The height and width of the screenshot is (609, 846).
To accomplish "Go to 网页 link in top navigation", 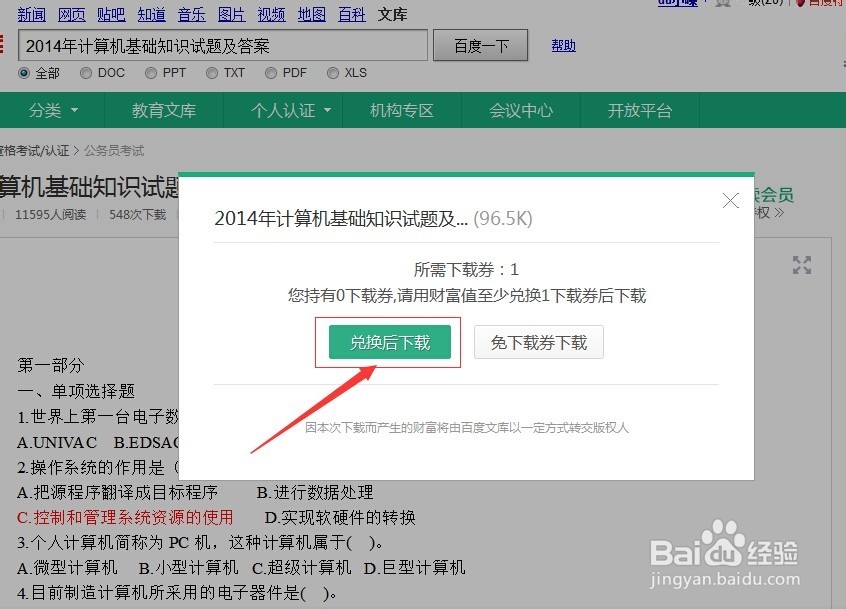I will [72, 15].
